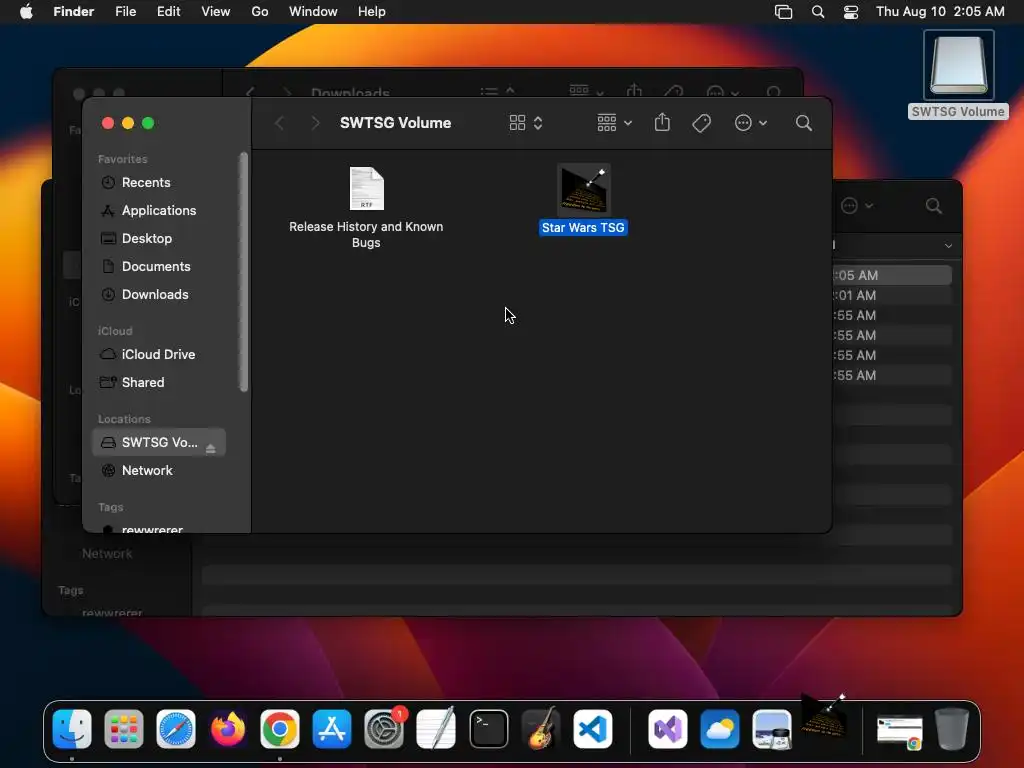Go to Downloads in the sidebar

(155, 295)
